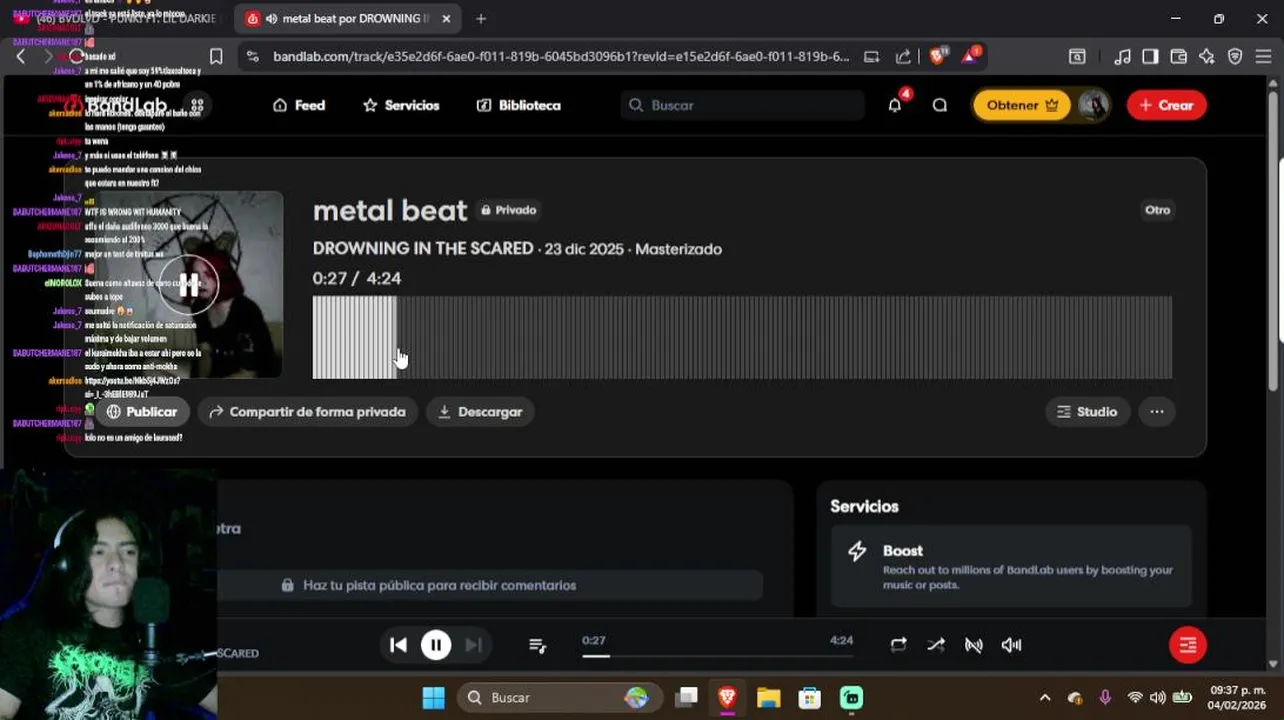
Task: Open Brave Shields lion icon
Action: coord(937,57)
